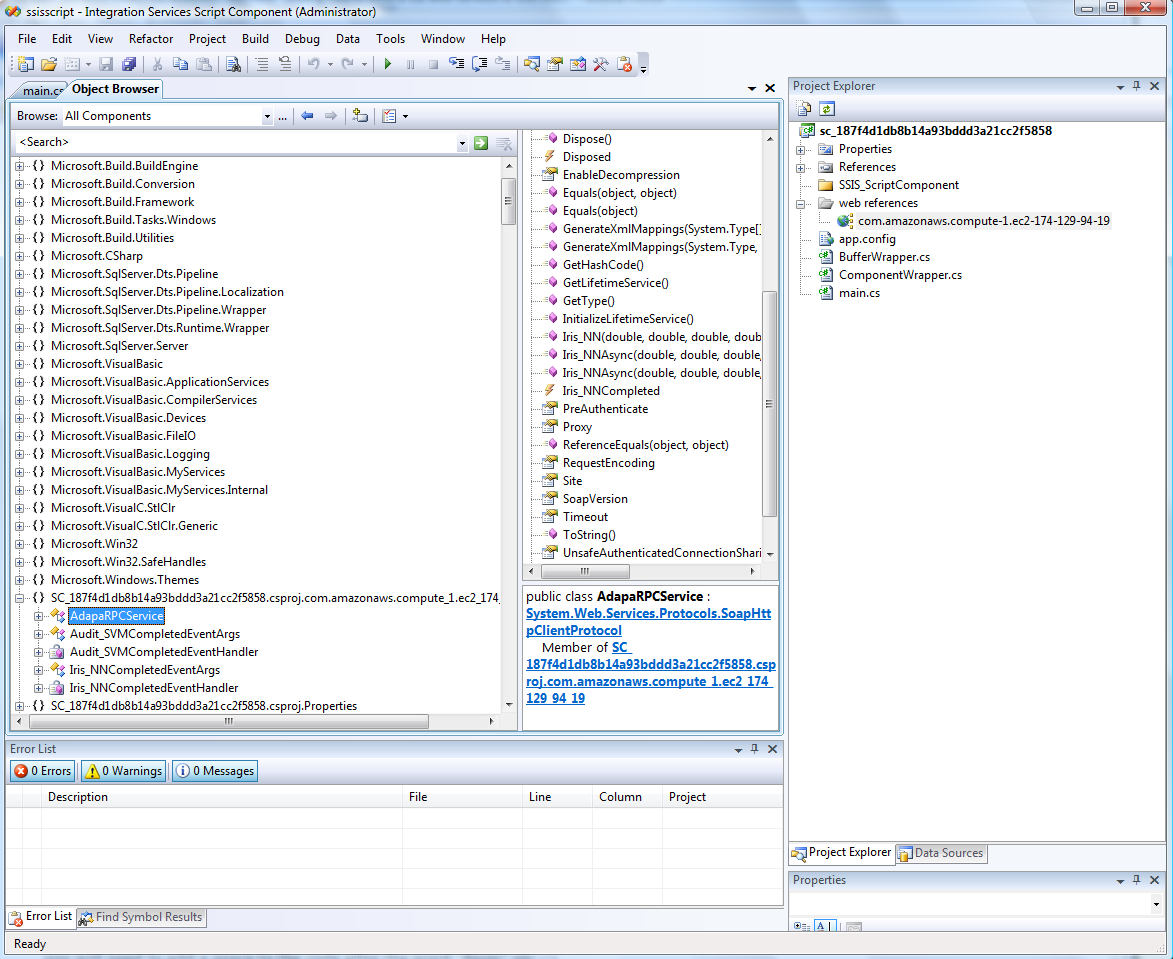The width and height of the screenshot is (1173, 959).
Task: Click the members list horizontal scrollbar thumb
Action: point(585,572)
